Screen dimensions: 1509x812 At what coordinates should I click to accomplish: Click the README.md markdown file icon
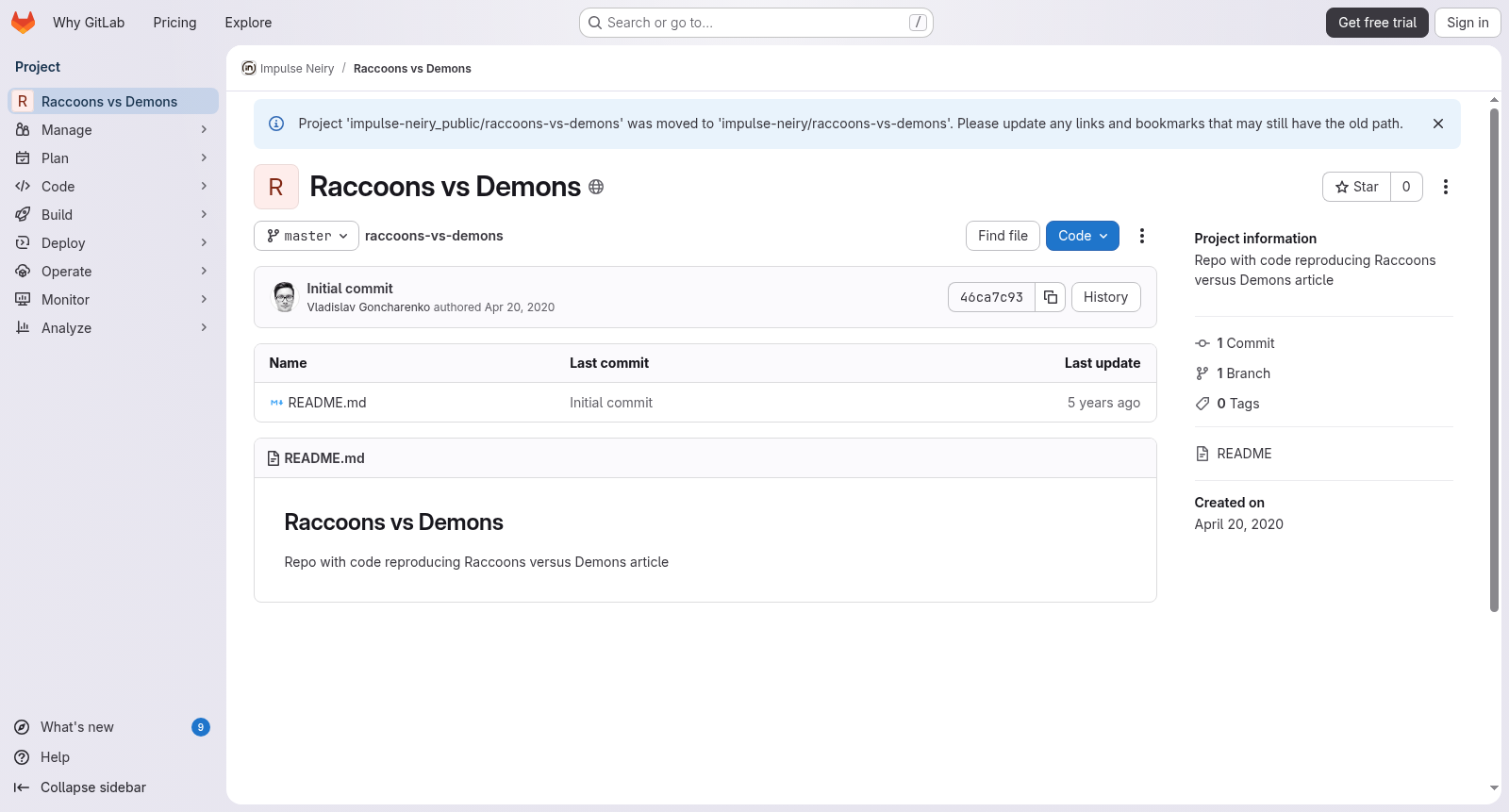point(276,403)
